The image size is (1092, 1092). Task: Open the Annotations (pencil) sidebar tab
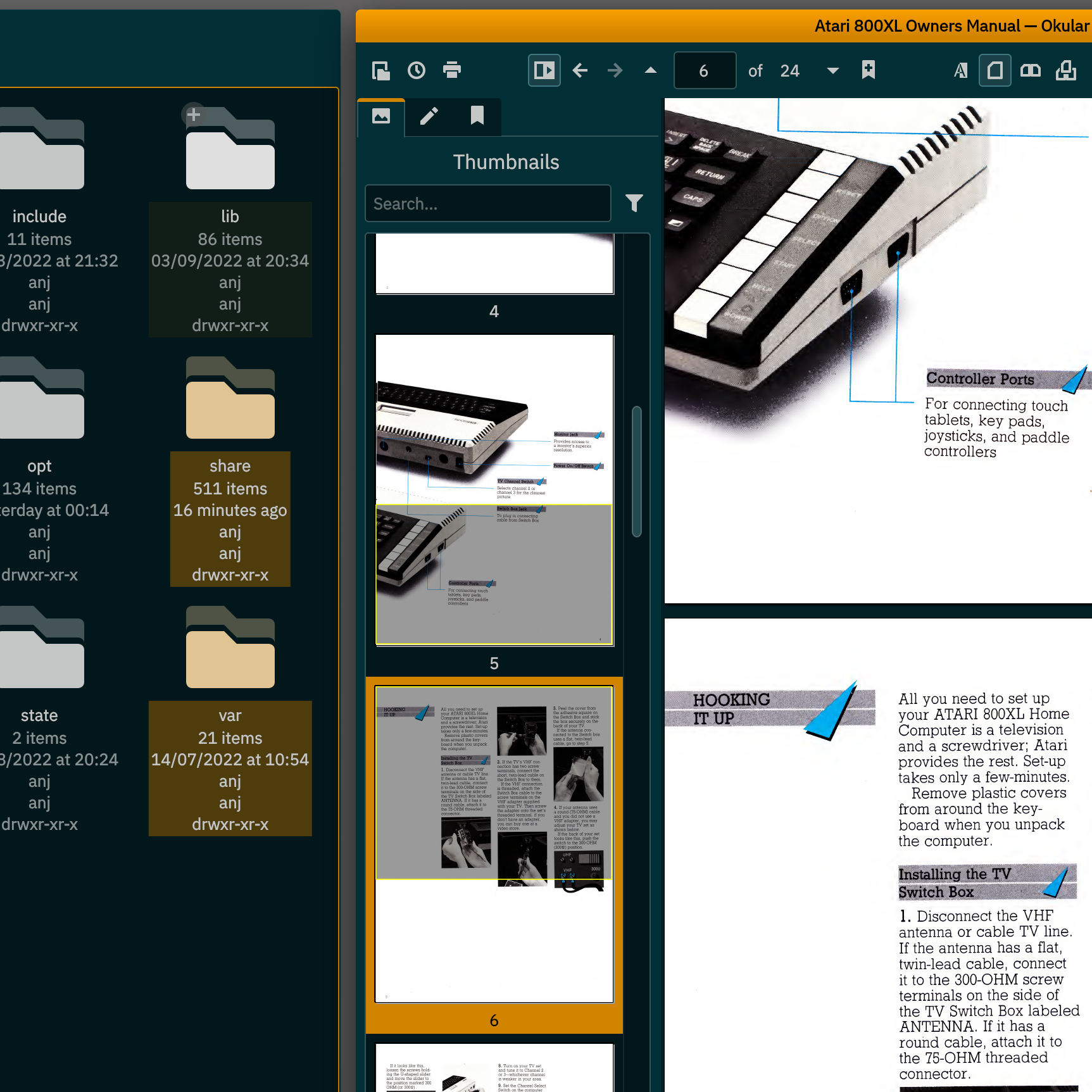(429, 116)
